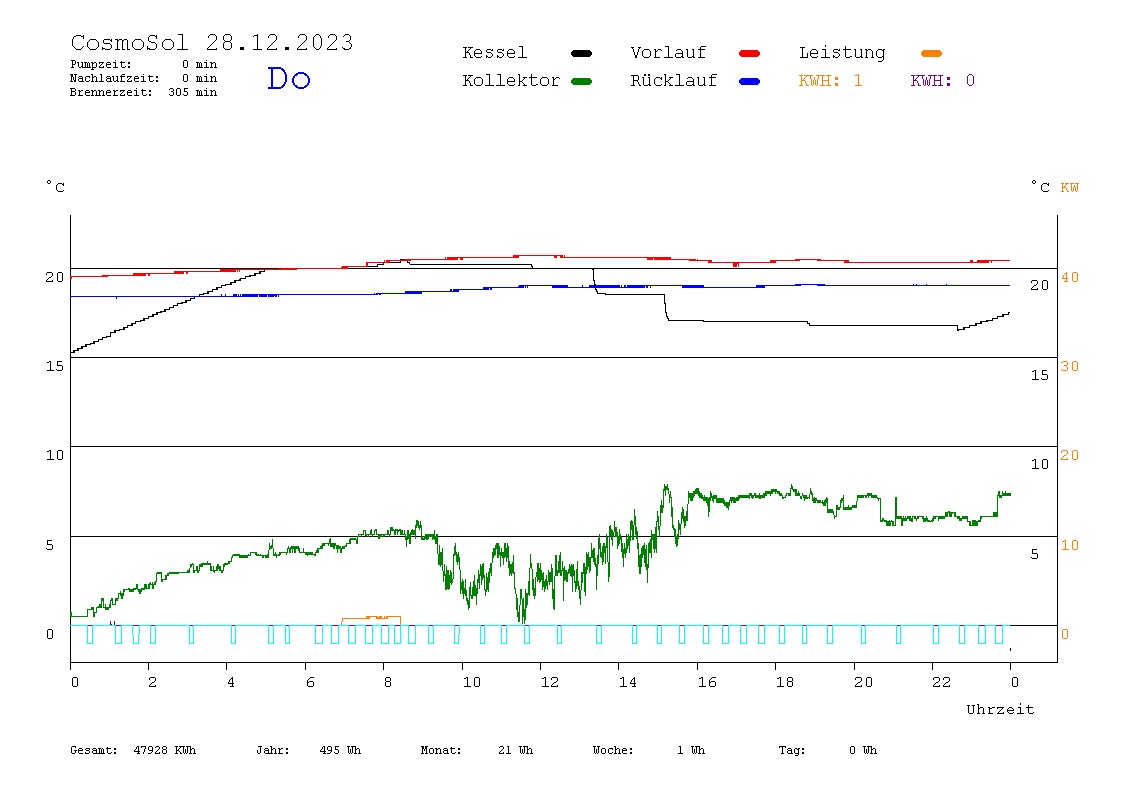This screenshot has width=1148, height=812.
Task: Click the orange KW axis unit label
Action: click(1069, 187)
